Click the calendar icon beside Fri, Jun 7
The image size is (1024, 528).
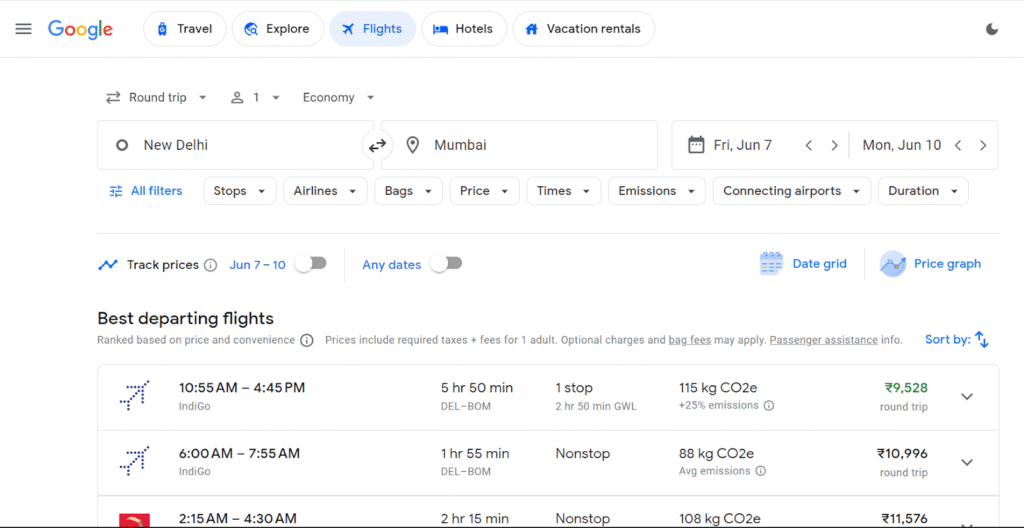click(x=696, y=144)
